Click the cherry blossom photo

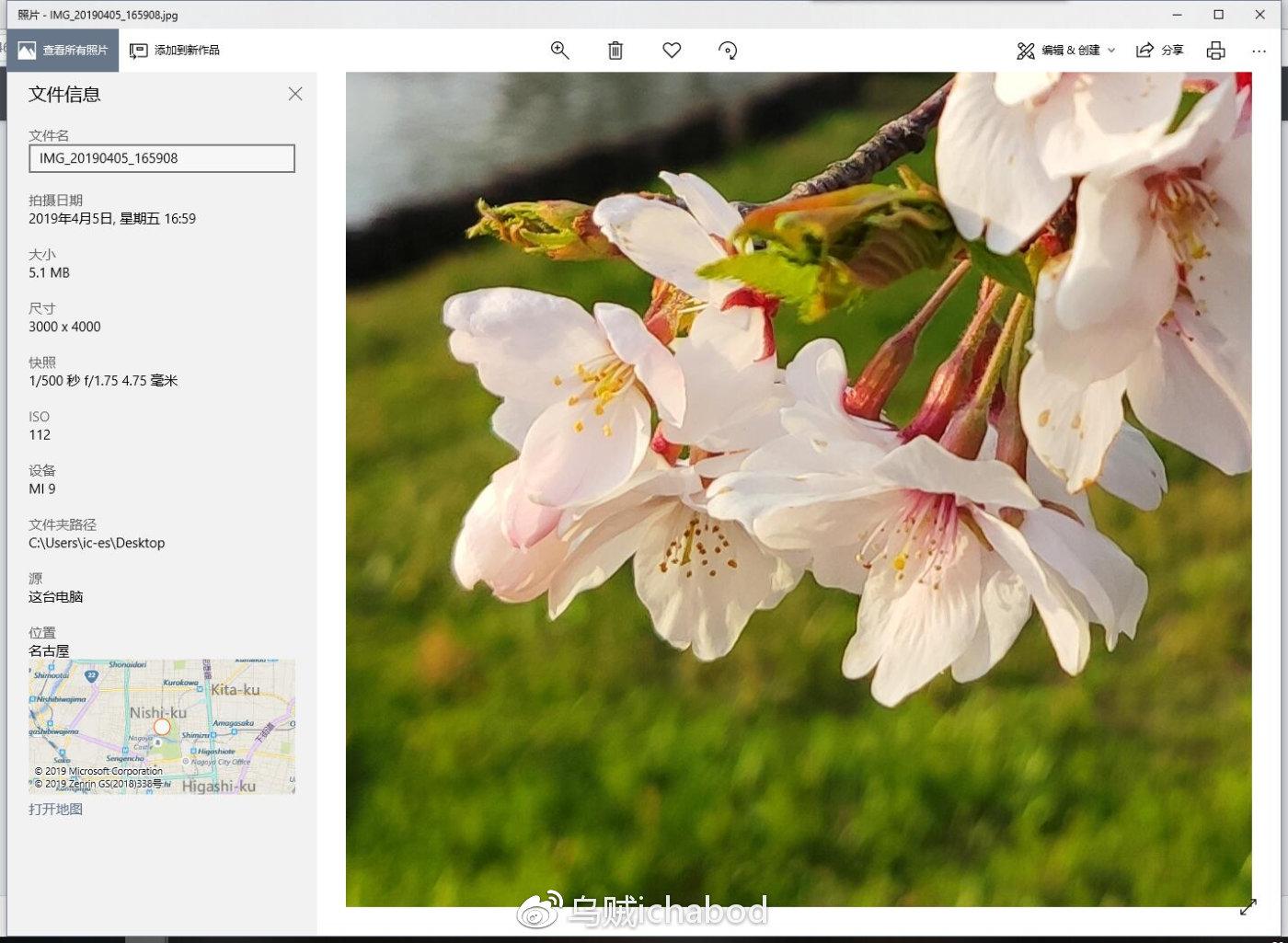[798, 489]
